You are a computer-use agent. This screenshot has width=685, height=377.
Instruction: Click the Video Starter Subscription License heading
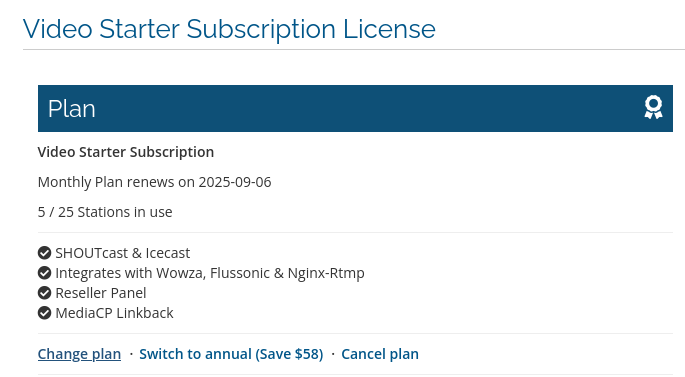(229, 29)
